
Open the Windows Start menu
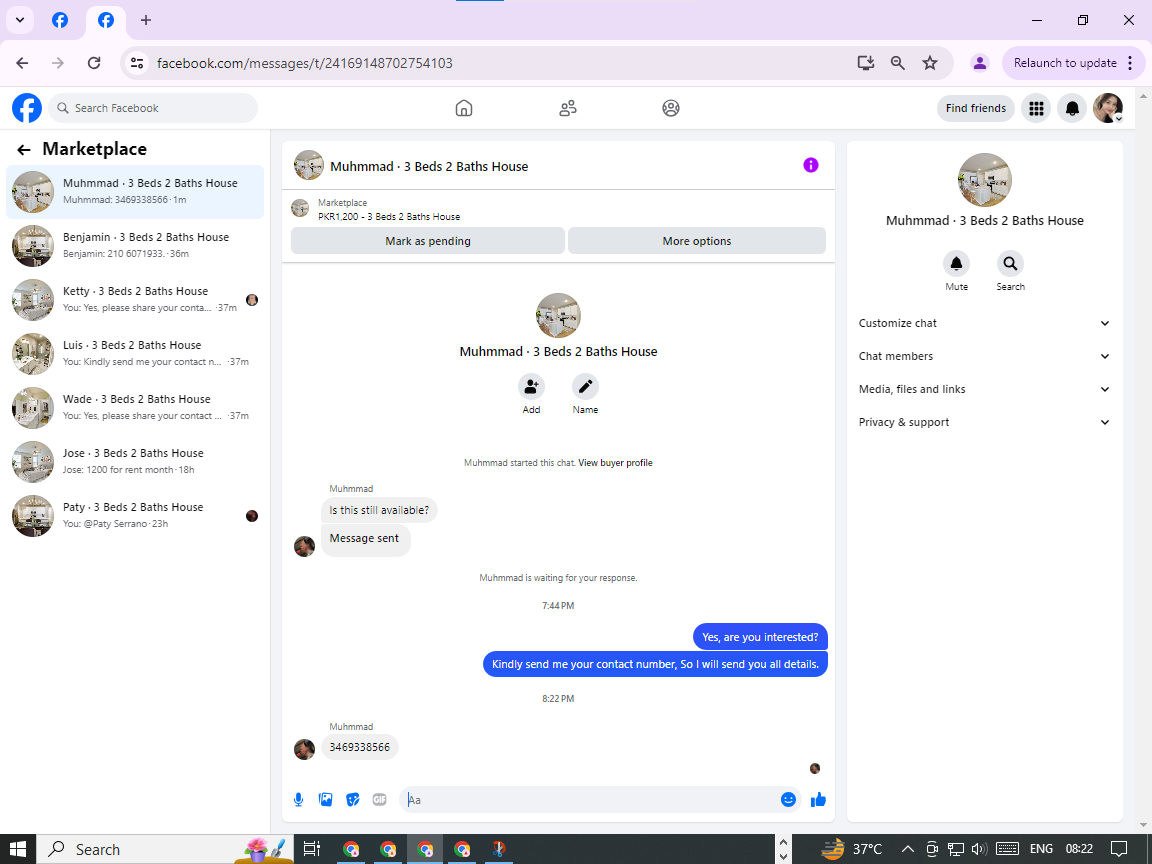(x=18, y=849)
